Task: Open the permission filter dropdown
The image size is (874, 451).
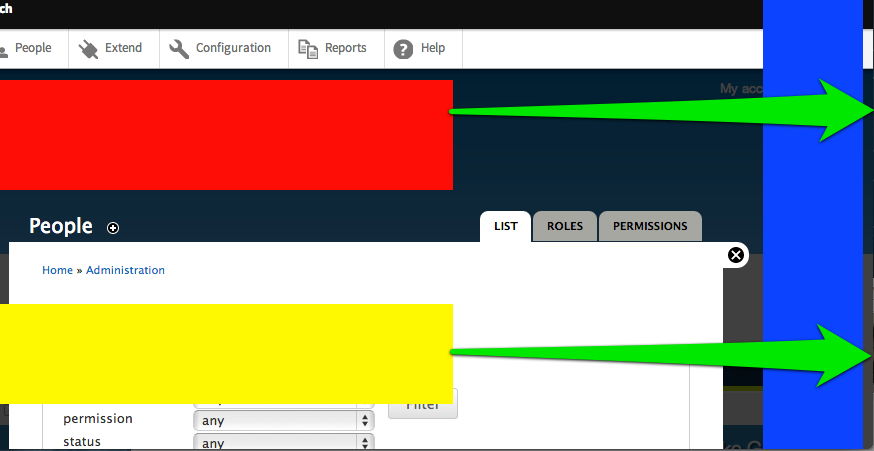Action: [284, 420]
